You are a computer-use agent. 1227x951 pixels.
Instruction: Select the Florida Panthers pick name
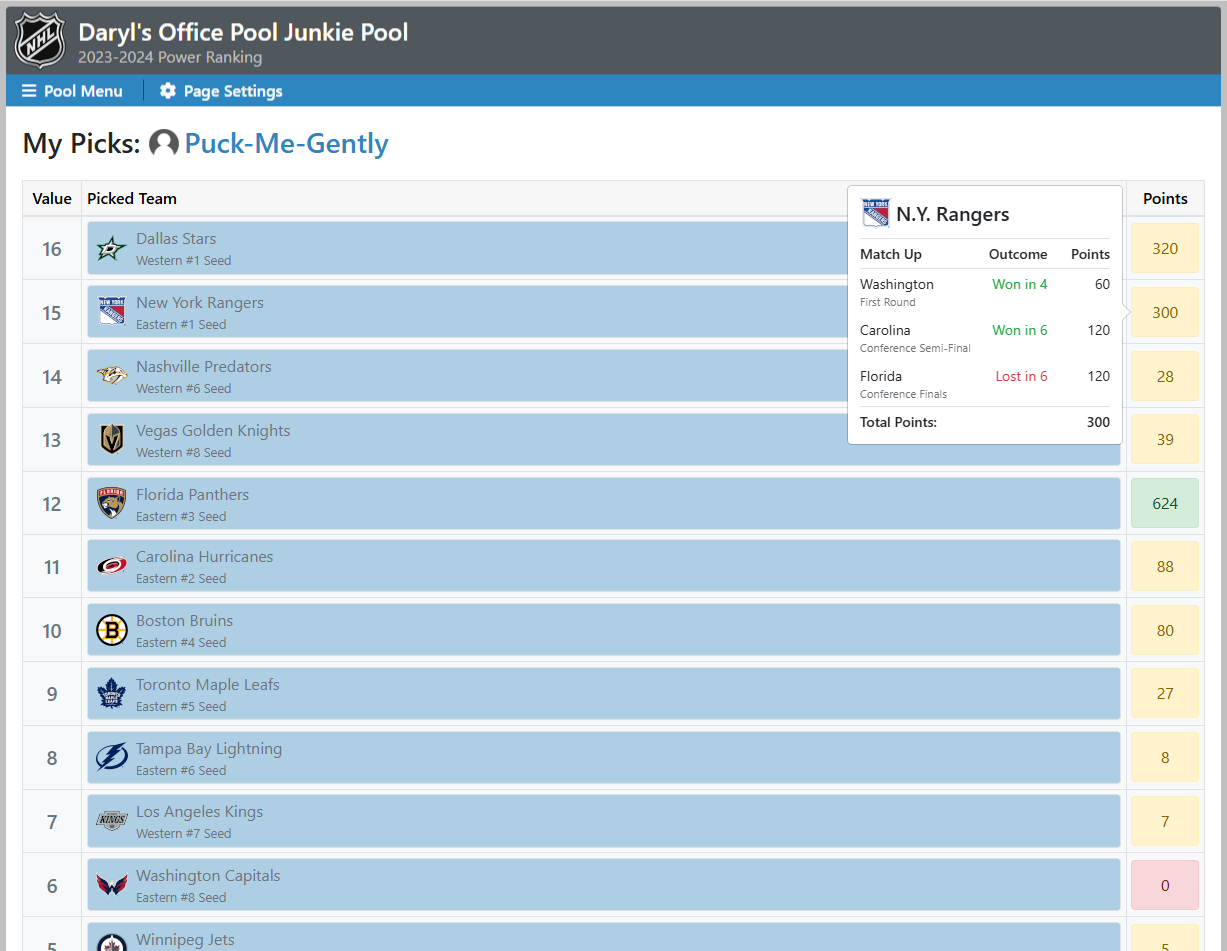(193, 495)
